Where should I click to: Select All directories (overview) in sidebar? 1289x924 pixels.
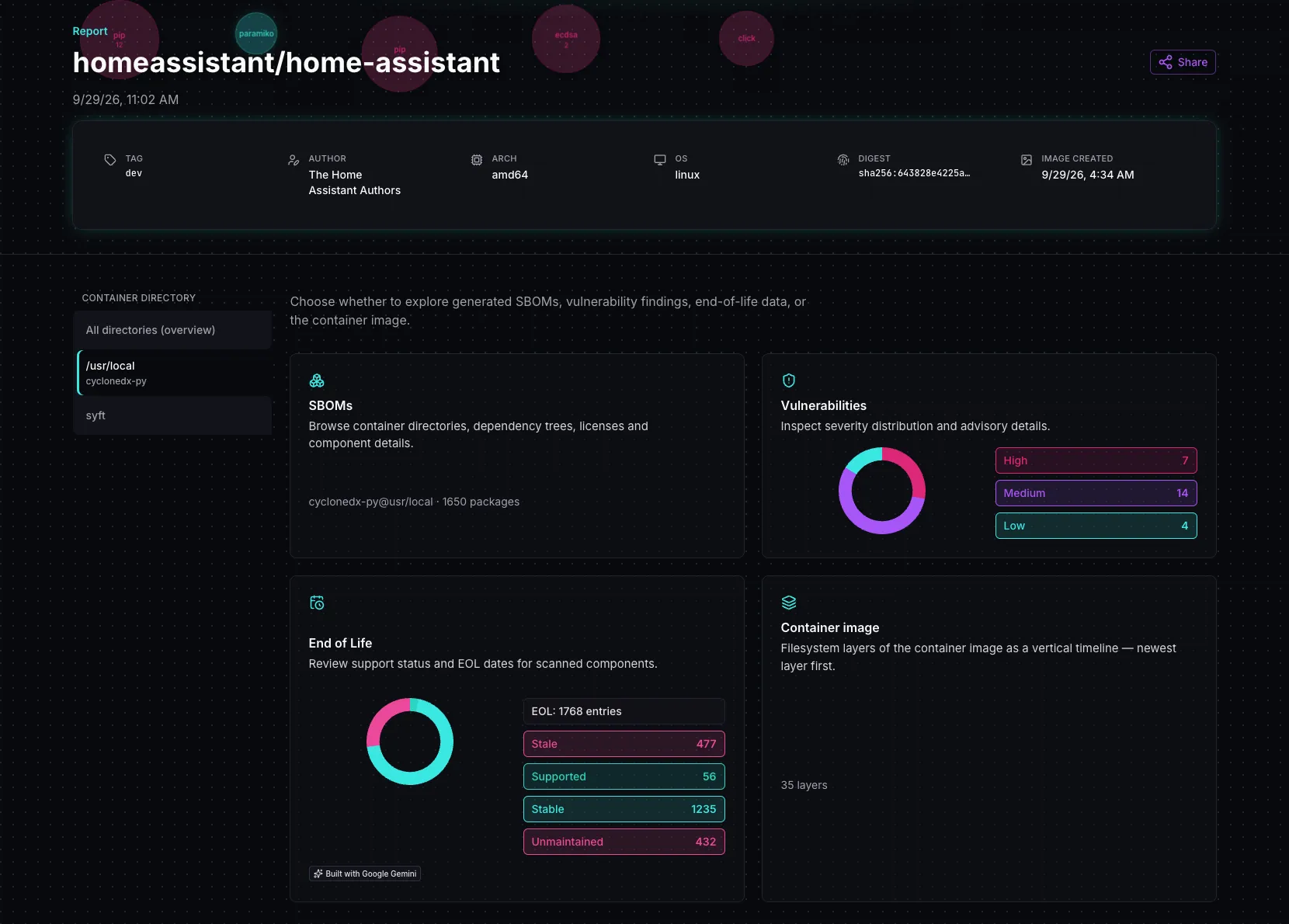point(172,330)
